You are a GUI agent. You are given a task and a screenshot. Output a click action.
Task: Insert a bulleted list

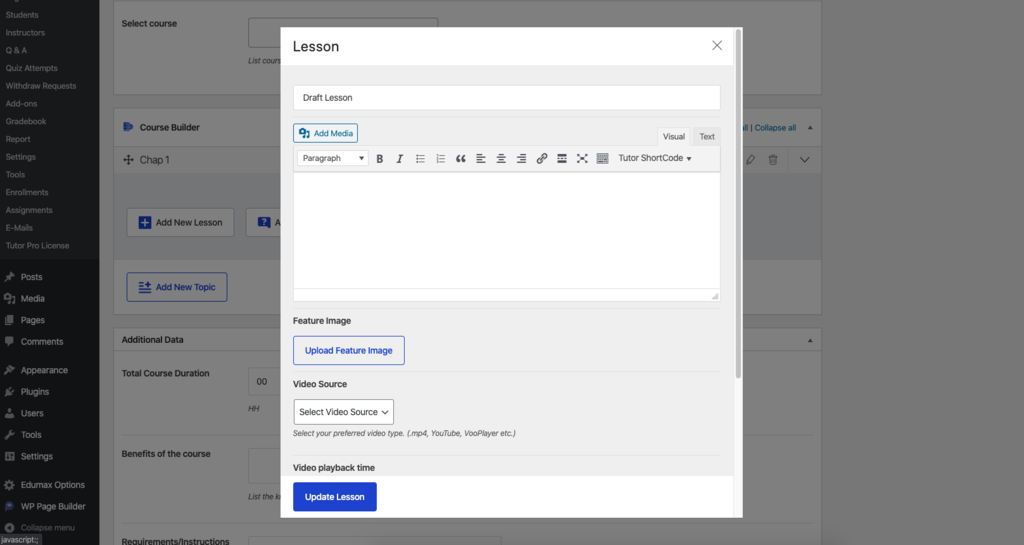pyautogui.click(x=420, y=159)
